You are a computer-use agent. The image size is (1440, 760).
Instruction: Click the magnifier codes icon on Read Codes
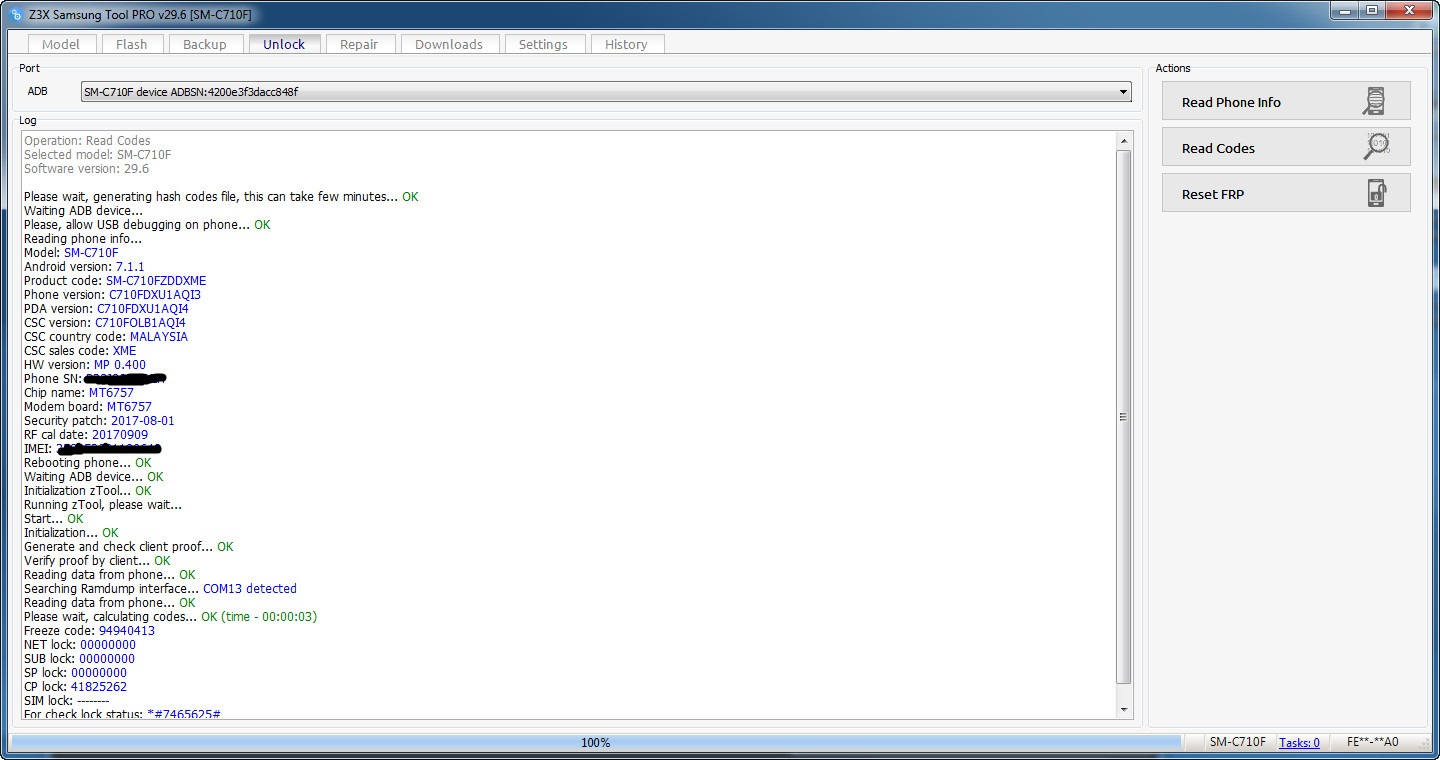[x=1377, y=147]
